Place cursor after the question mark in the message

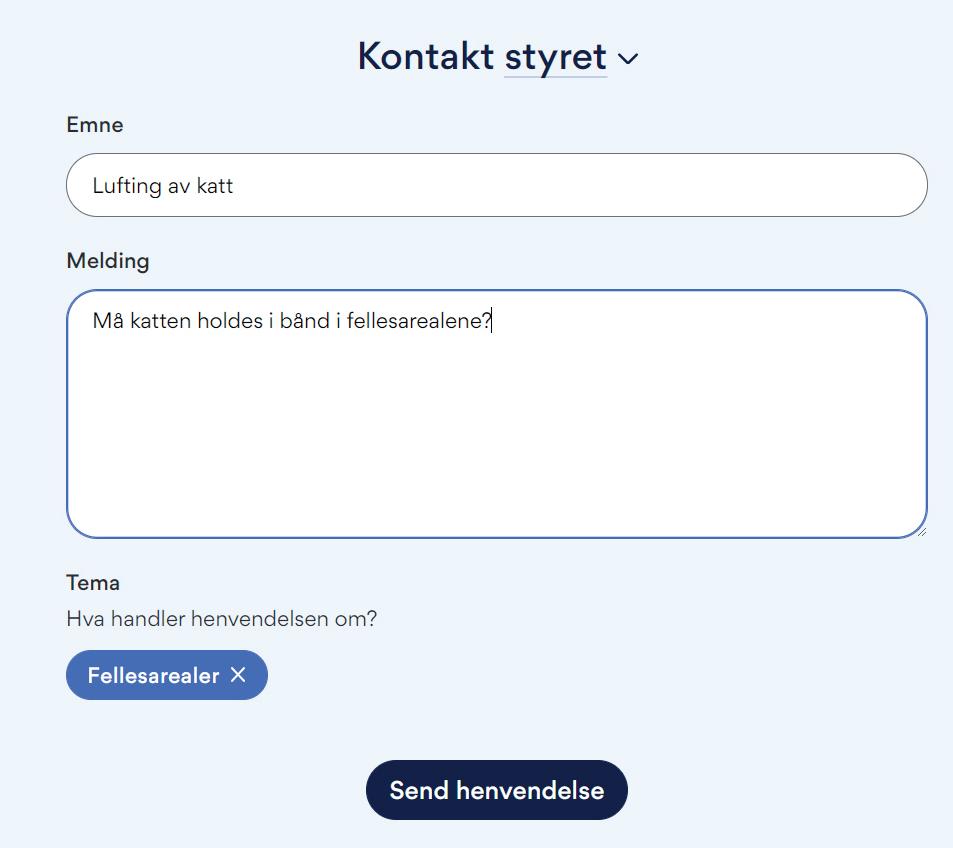(x=493, y=321)
